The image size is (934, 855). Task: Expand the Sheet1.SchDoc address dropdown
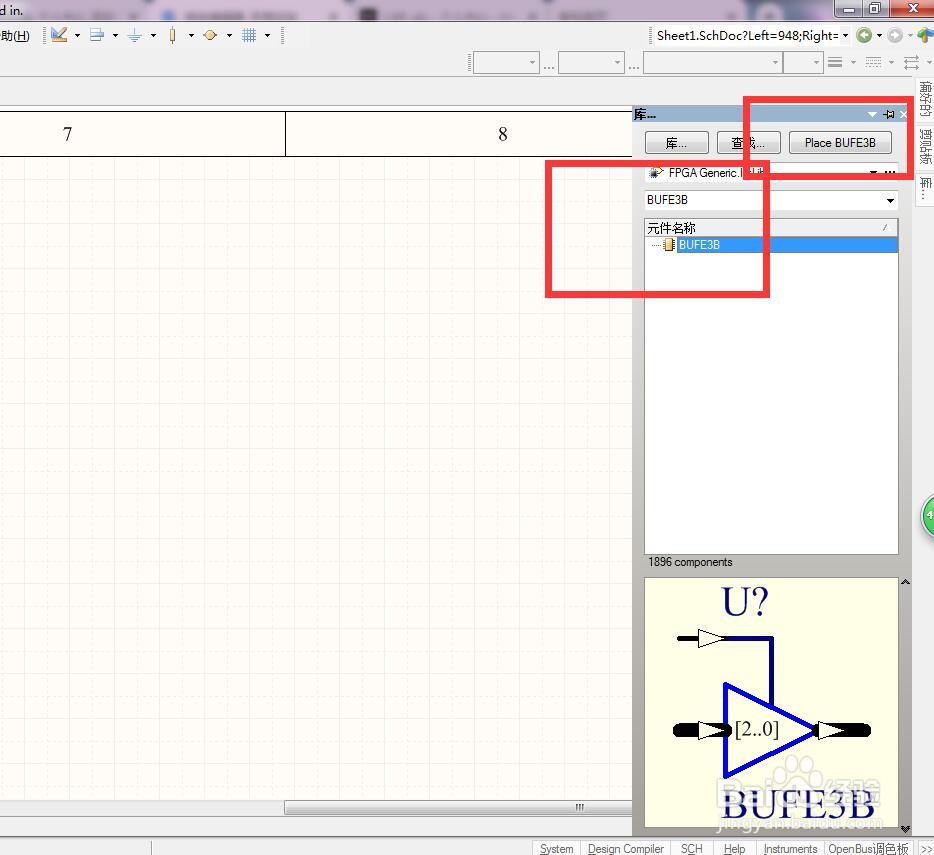tap(845, 36)
